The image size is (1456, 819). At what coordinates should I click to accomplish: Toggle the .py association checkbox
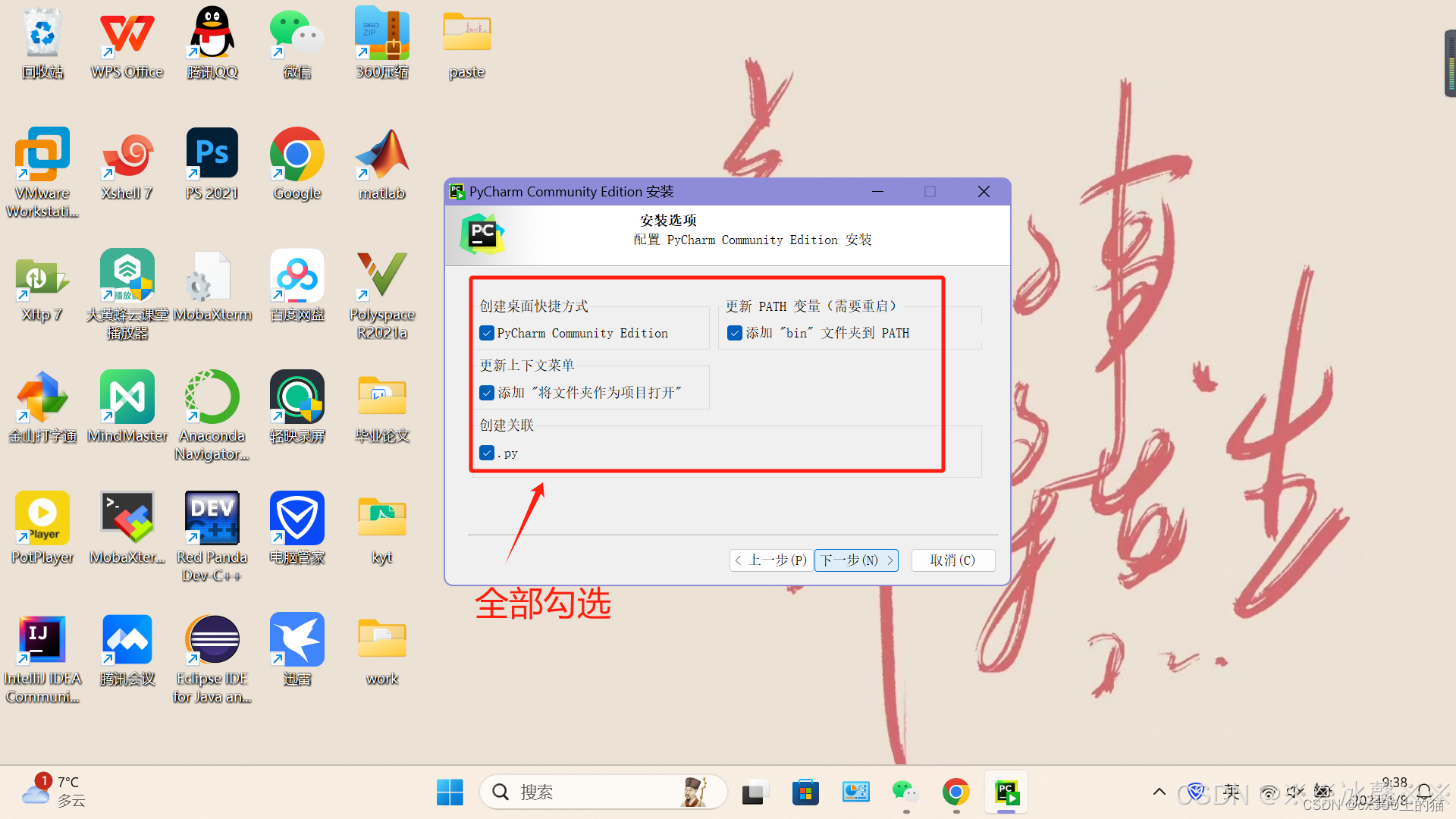click(487, 453)
